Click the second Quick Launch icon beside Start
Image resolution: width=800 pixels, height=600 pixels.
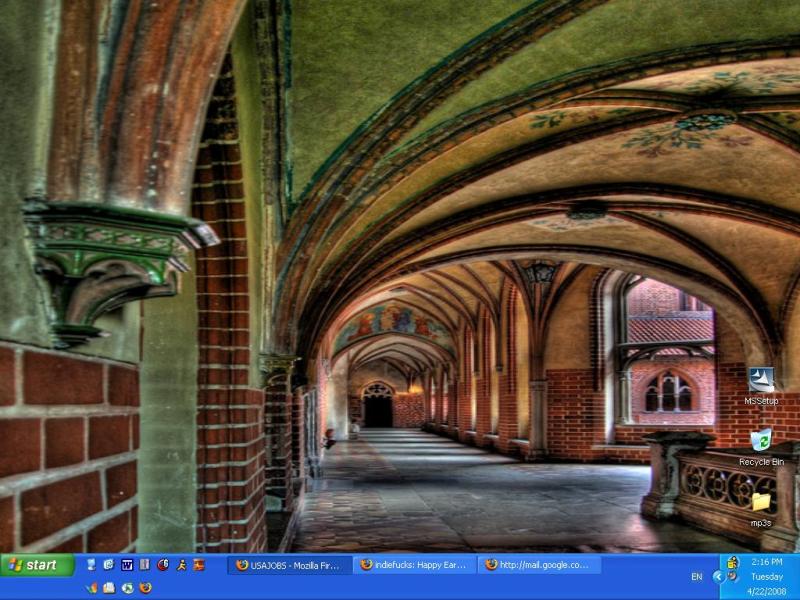pyautogui.click(x=109, y=565)
